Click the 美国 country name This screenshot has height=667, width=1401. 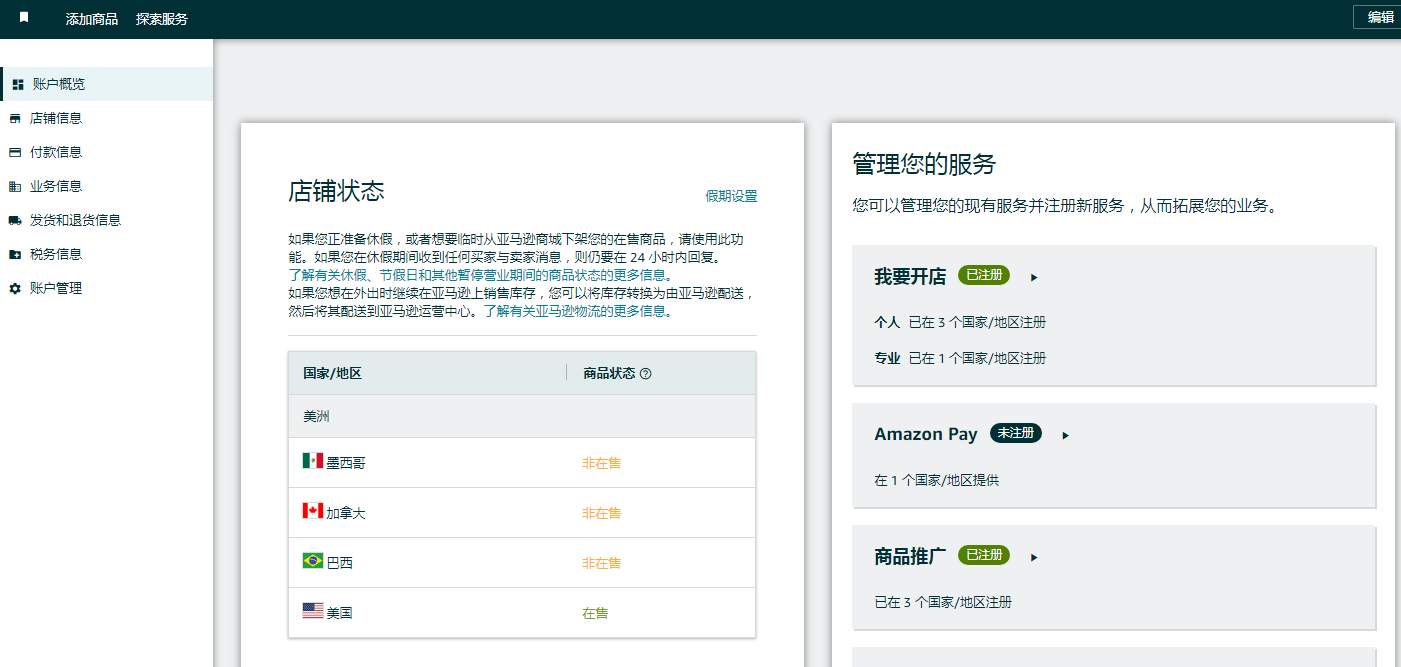click(340, 613)
